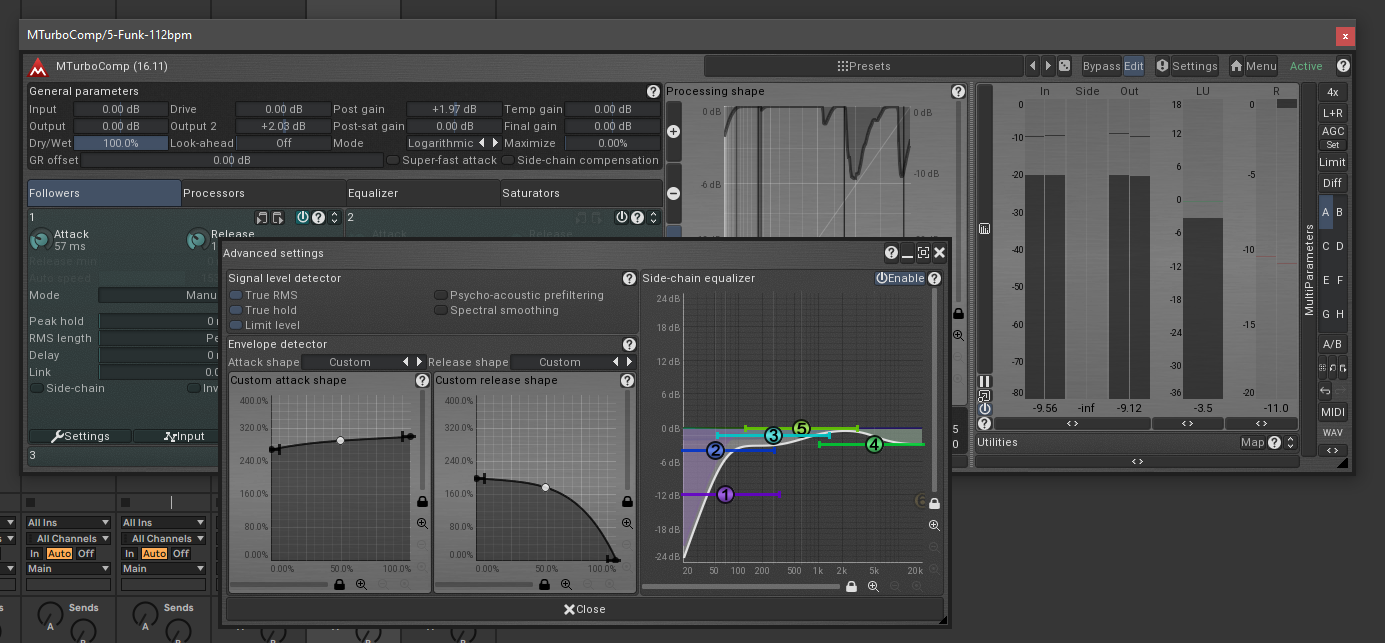Copy follower 1 settings
Viewport: 1385px width, 643px height.
pos(262,217)
